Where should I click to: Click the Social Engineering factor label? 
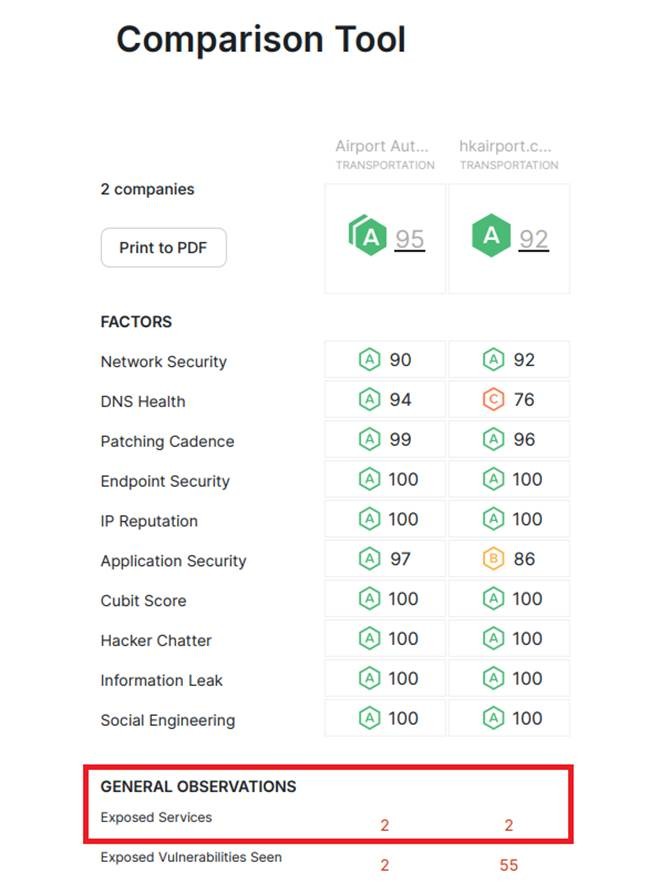click(x=168, y=721)
